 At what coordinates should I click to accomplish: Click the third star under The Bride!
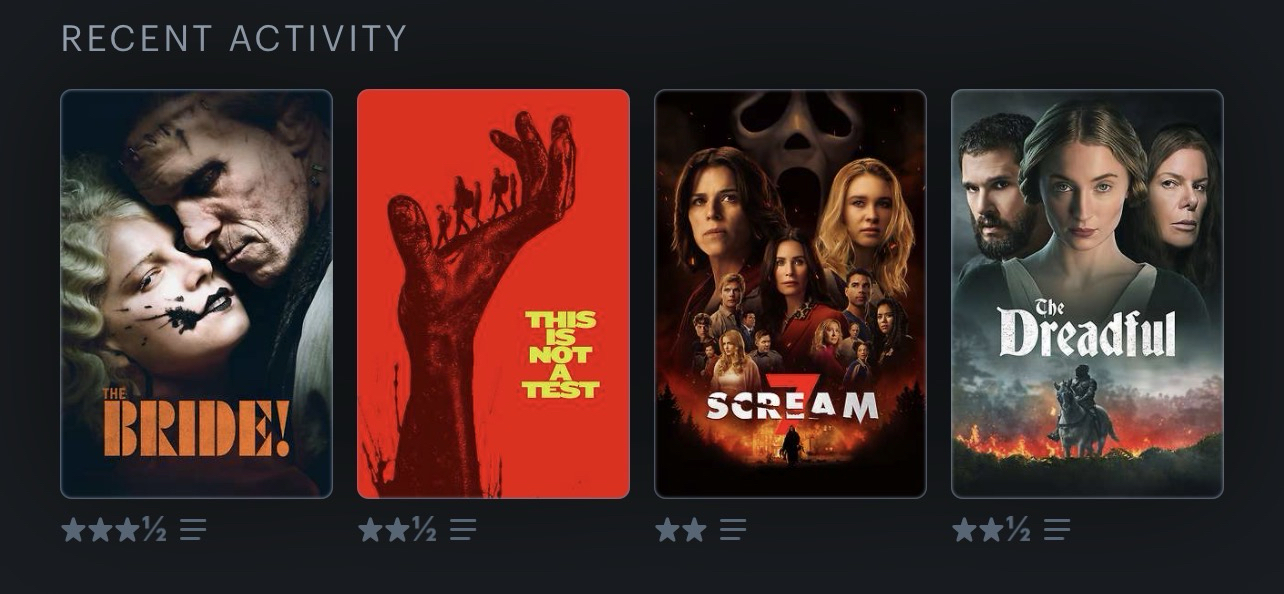pyautogui.click(x=127, y=530)
